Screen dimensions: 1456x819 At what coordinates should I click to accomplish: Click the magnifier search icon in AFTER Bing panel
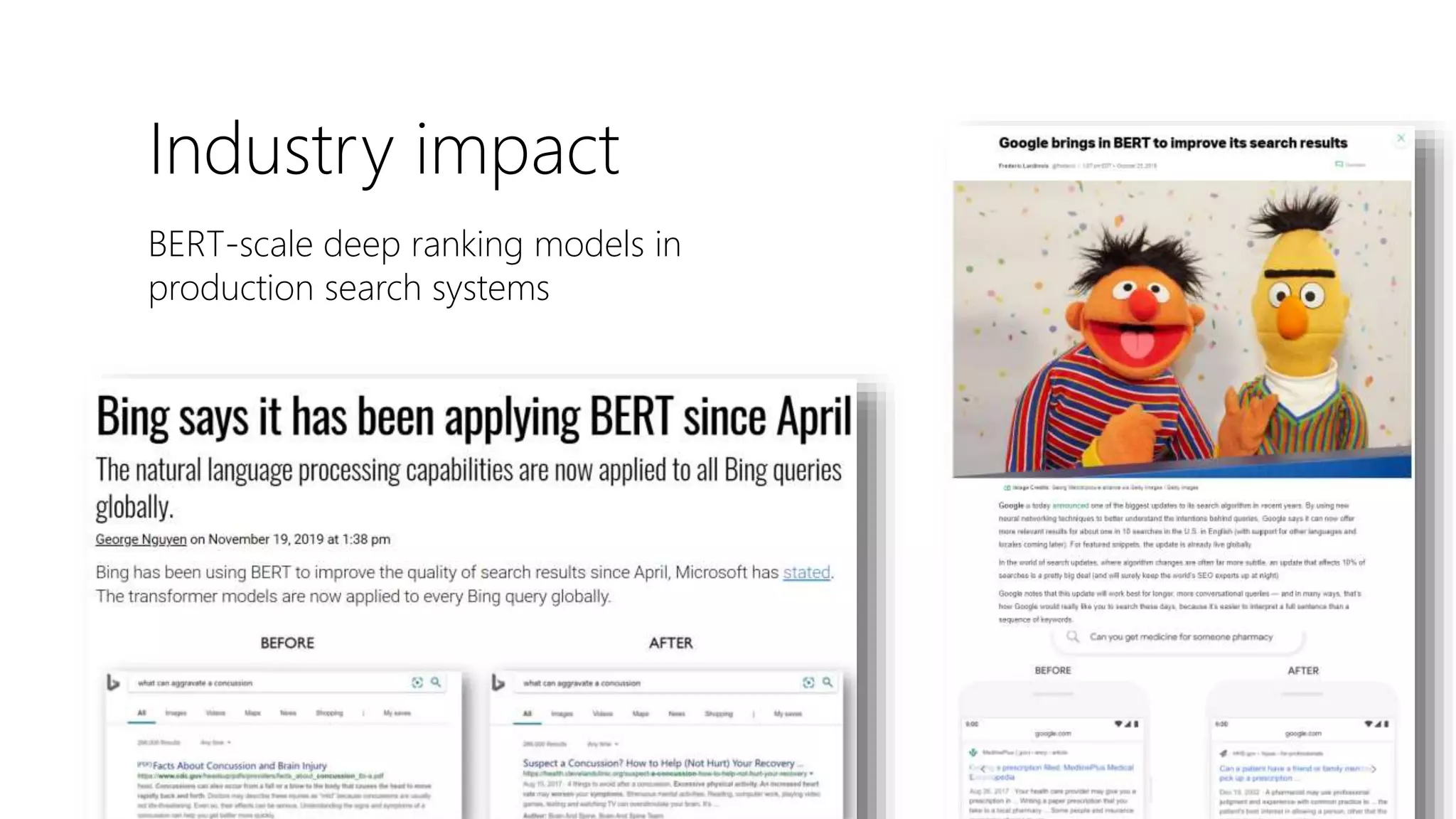(x=828, y=682)
